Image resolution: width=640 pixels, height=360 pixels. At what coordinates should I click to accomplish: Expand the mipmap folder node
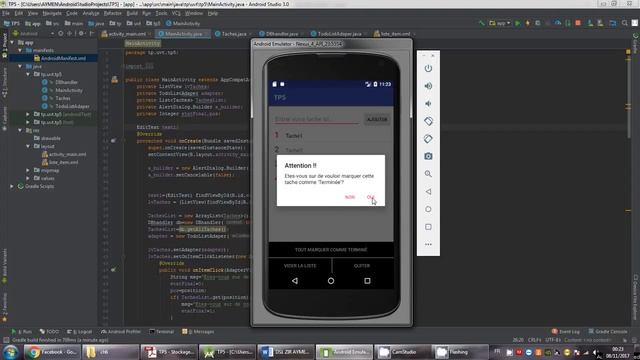28,170
